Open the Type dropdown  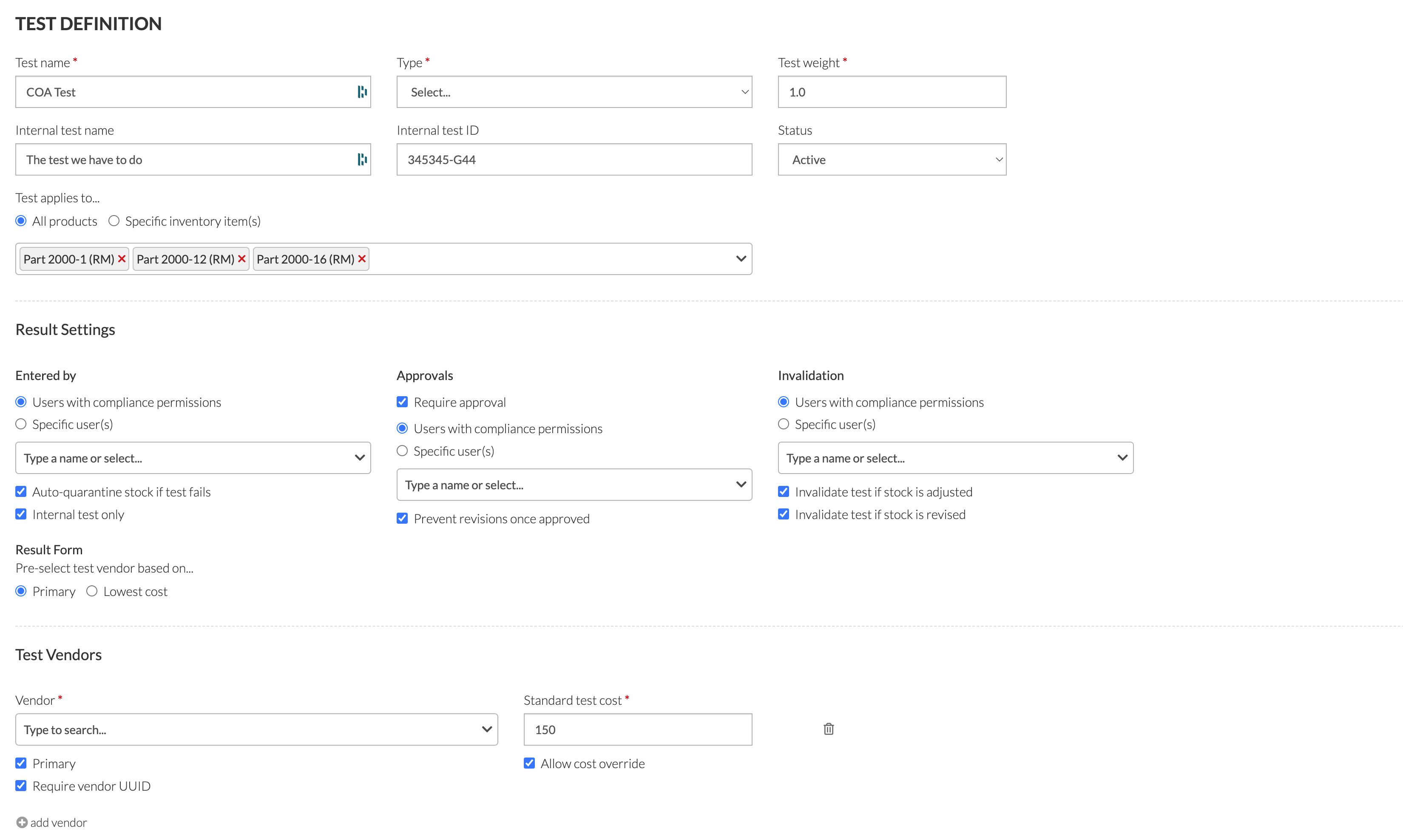pos(573,92)
